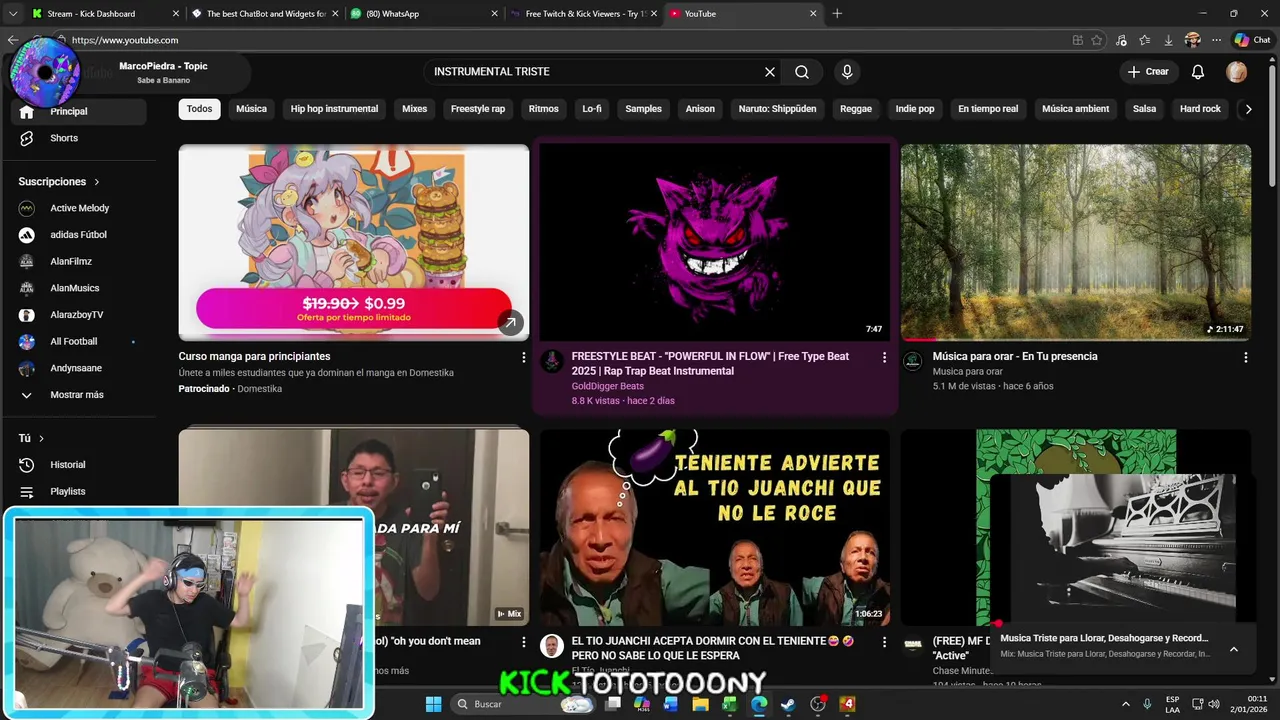Open options menu for FREESTYLE BEAT video
1280x720 pixels.
[x=884, y=357]
